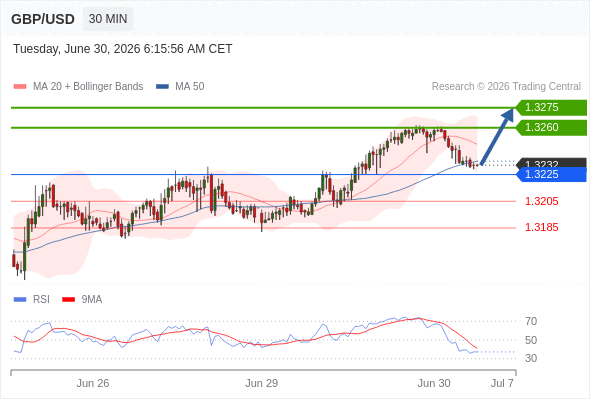Toggle the RSI legend label
This screenshot has height=400, width=590.
[41, 300]
